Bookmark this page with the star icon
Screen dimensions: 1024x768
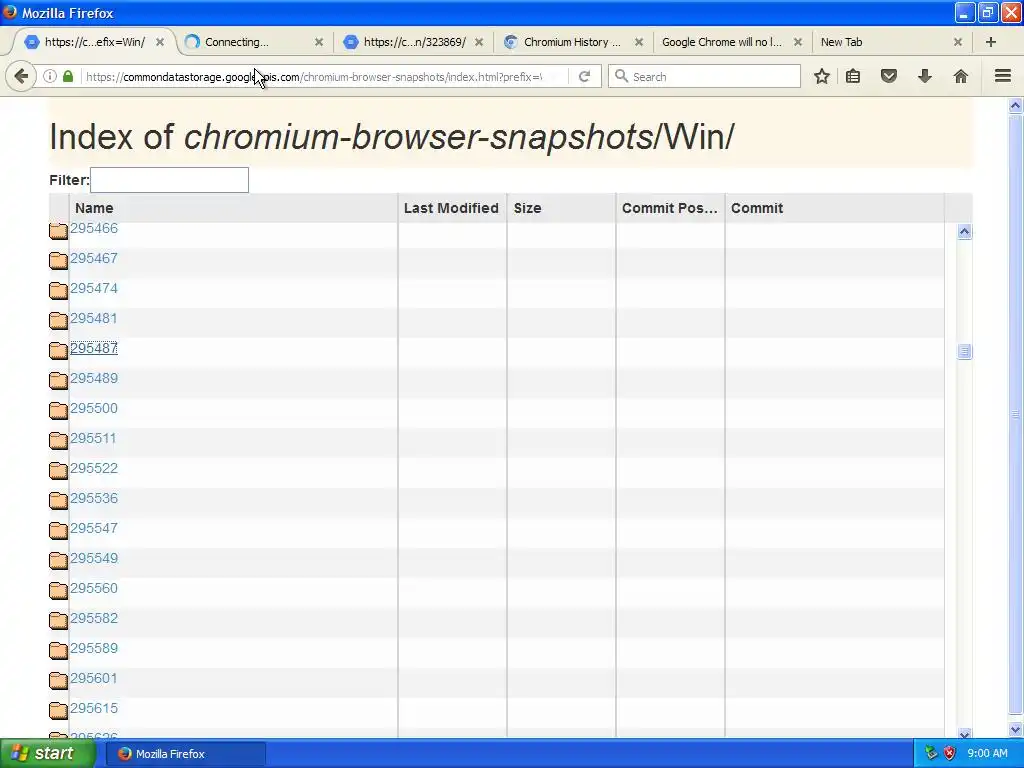(x=822, y=76)
